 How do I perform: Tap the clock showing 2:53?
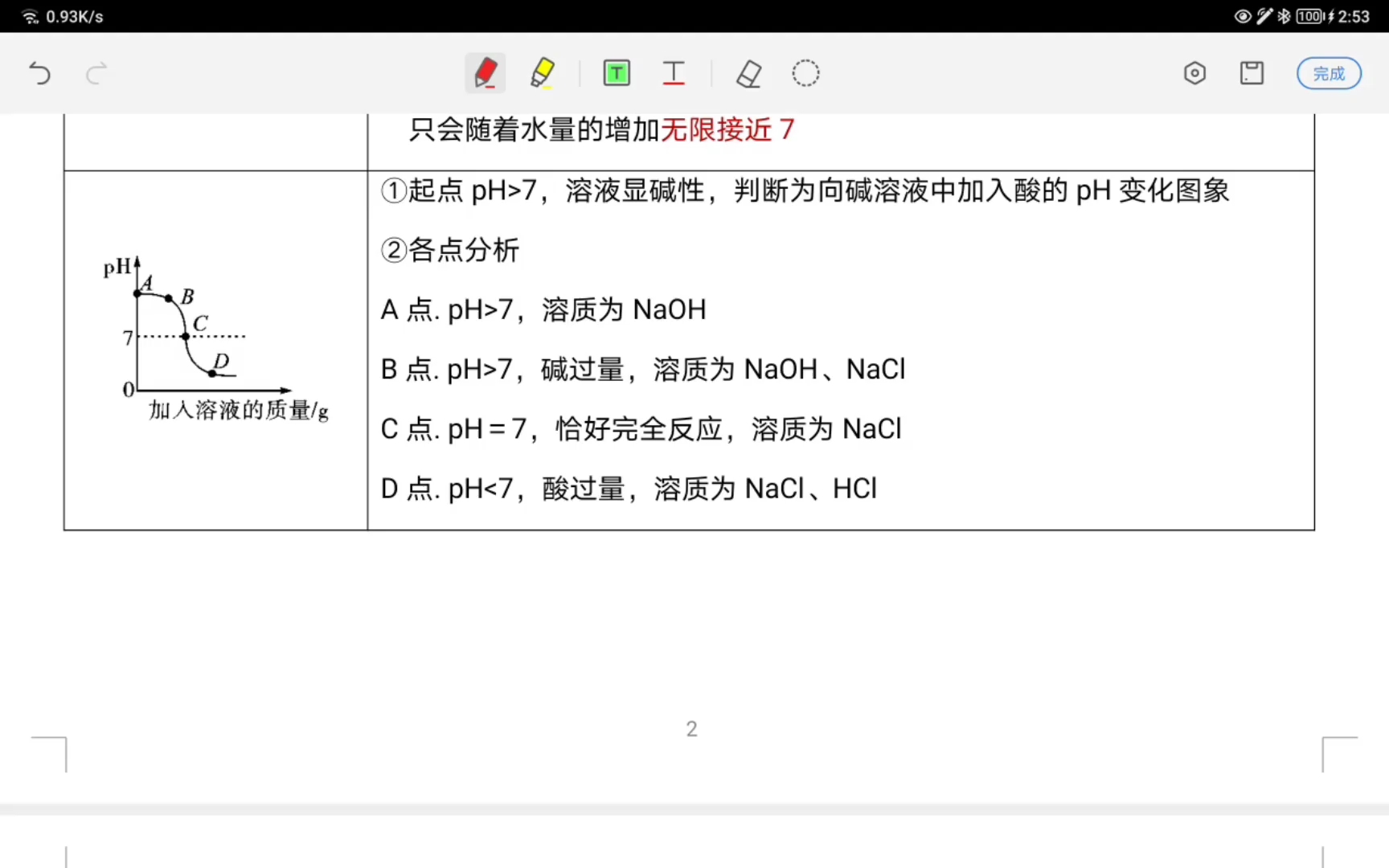[1354, 16]
